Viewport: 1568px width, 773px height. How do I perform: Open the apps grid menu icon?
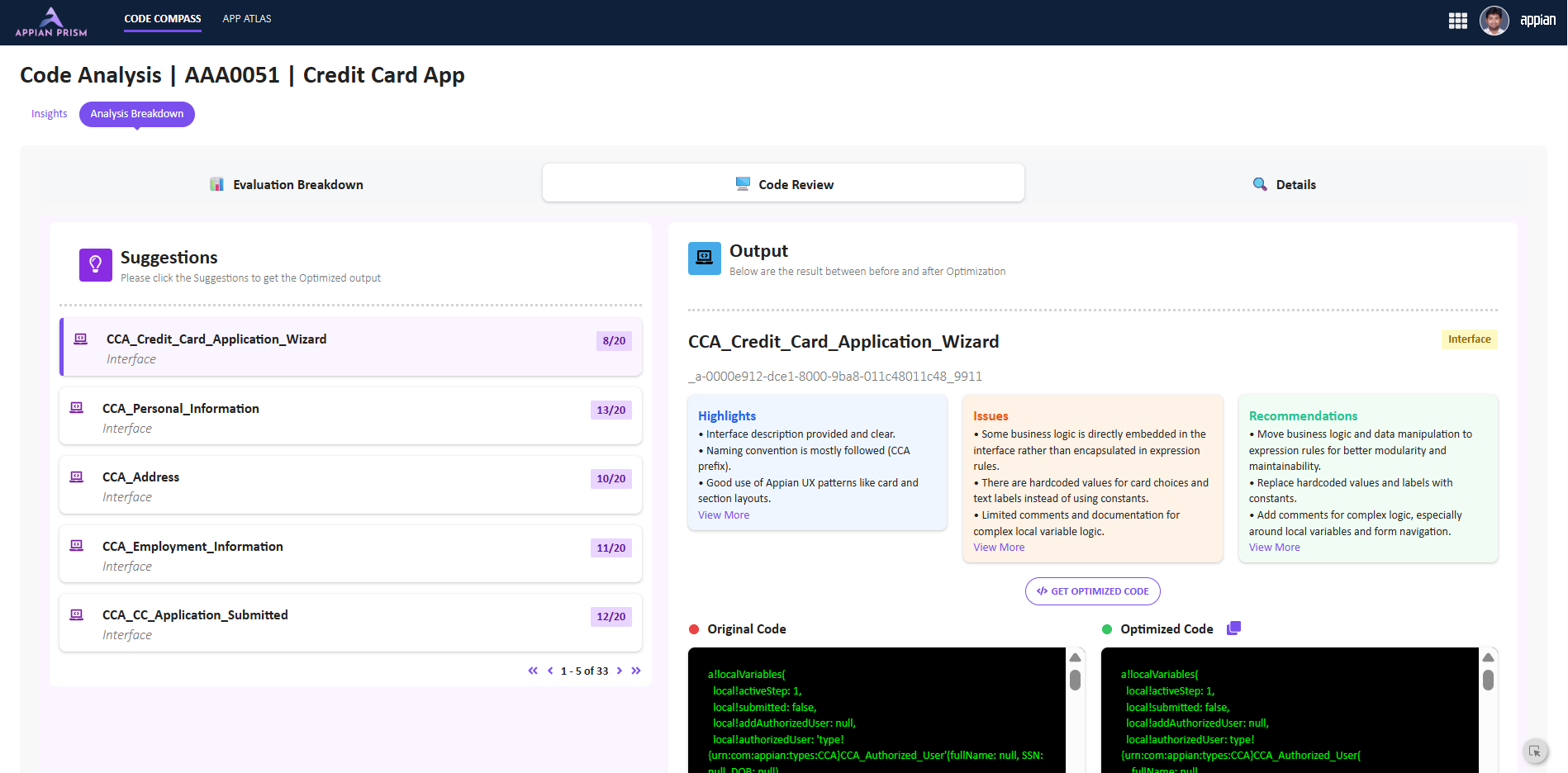[1457, 21]
